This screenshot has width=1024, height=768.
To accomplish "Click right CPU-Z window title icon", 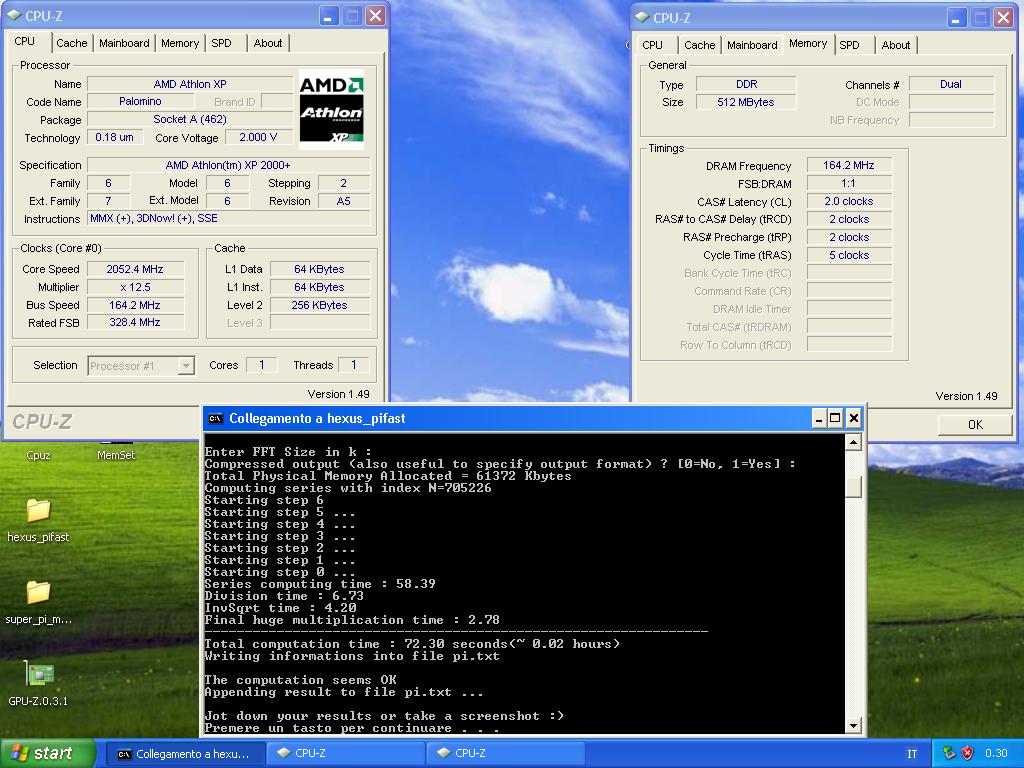I will click(x=643, y=18).
